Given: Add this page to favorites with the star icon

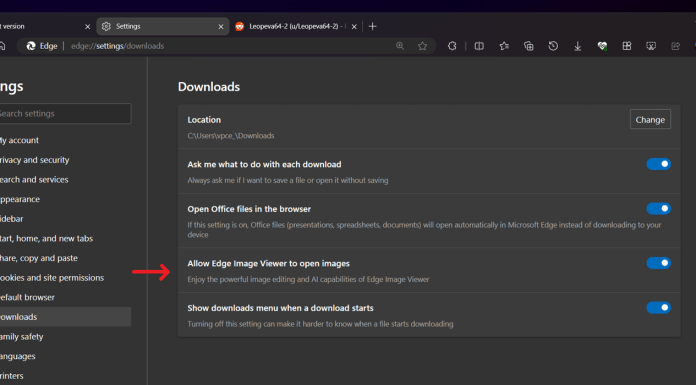Looking at the screenshot, I should tap(422, 46).
